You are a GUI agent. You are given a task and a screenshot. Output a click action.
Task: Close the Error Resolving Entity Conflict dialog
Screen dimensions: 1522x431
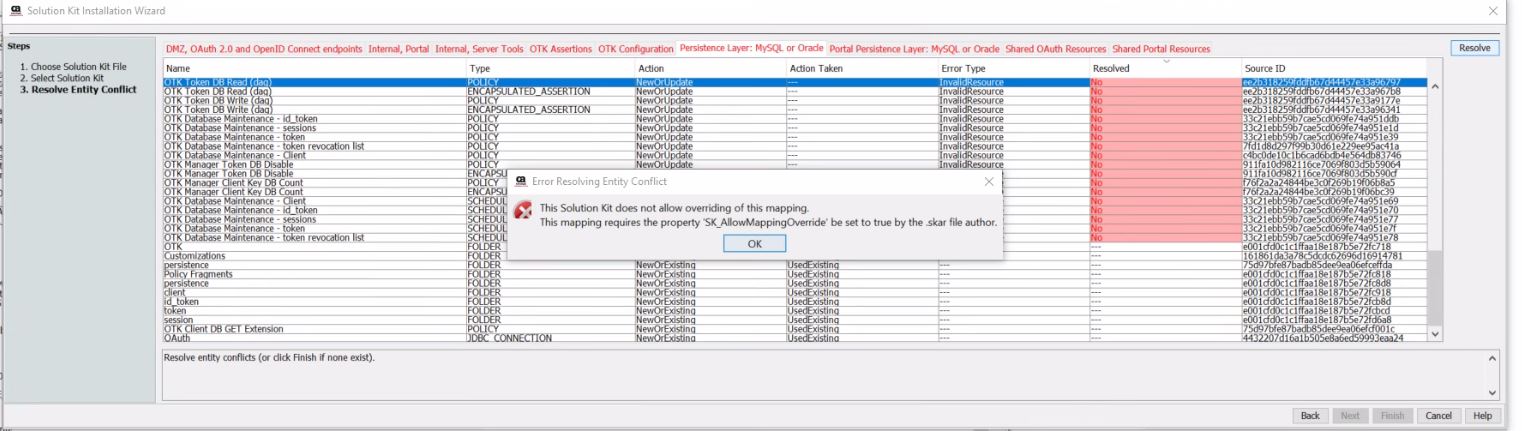[988, 182]
